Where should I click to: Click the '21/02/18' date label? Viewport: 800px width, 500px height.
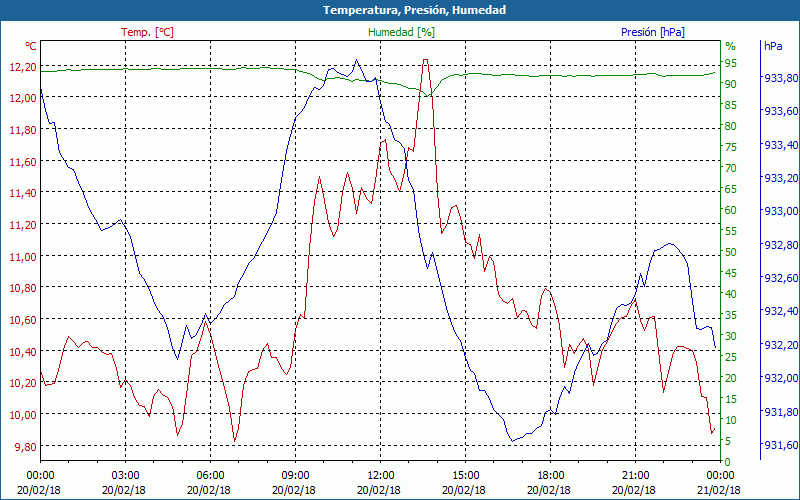click(719, 490)
